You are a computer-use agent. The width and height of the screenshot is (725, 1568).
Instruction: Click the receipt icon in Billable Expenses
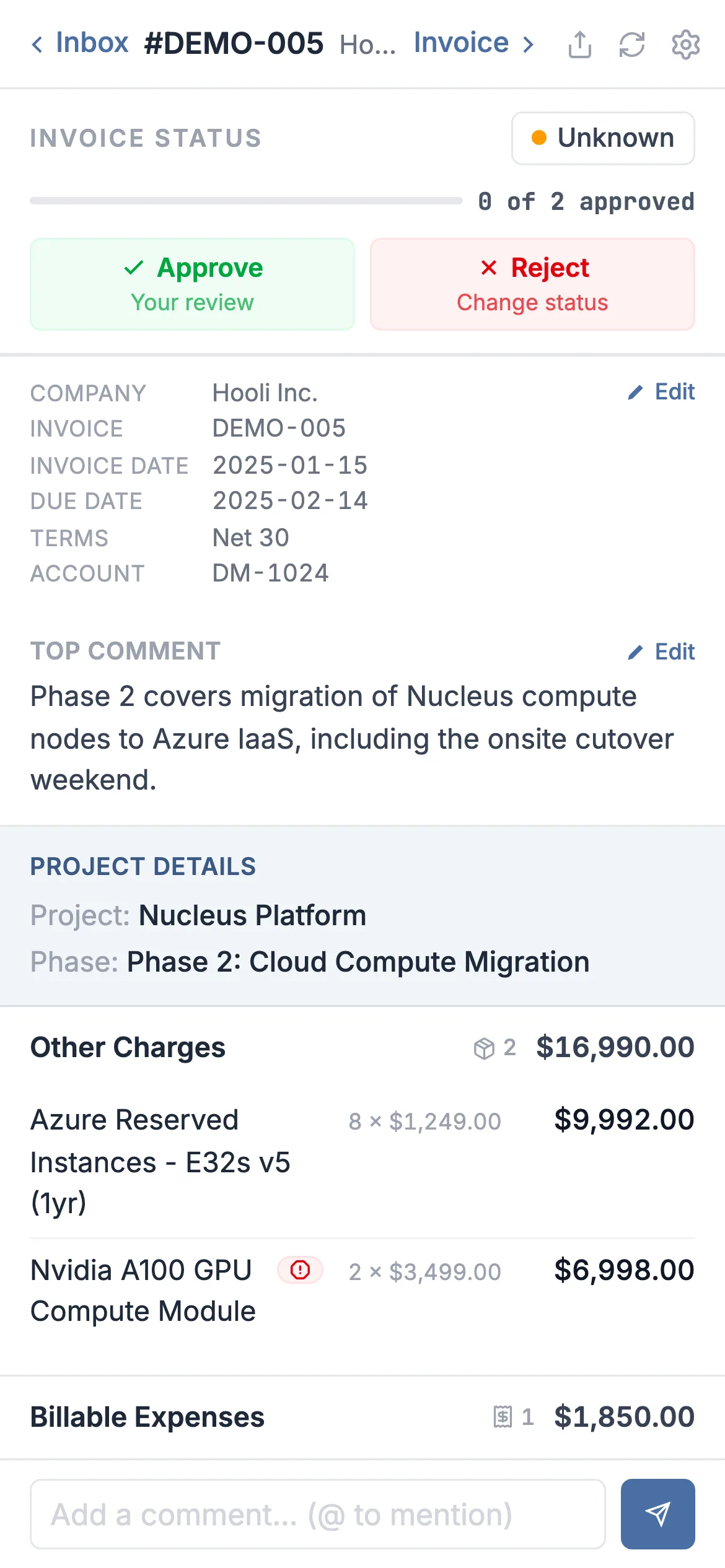pos(503,1416)
